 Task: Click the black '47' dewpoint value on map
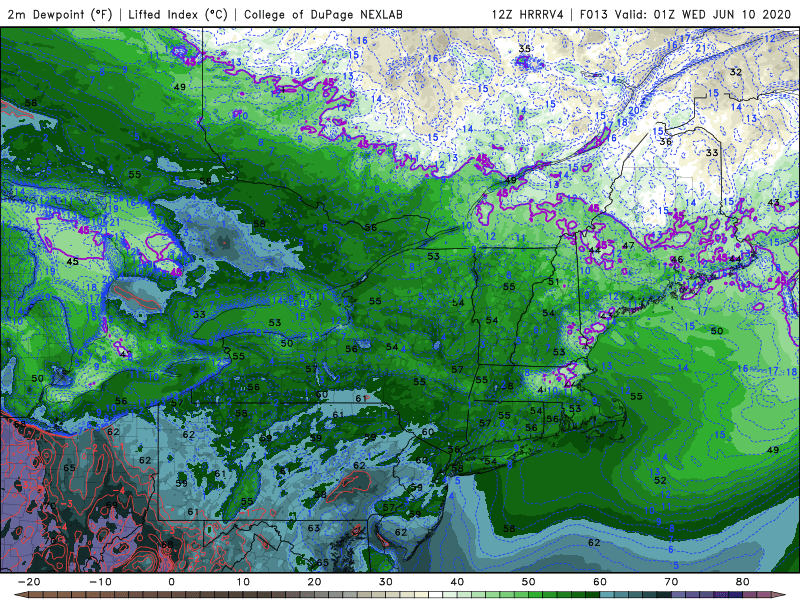click(629, 245)
